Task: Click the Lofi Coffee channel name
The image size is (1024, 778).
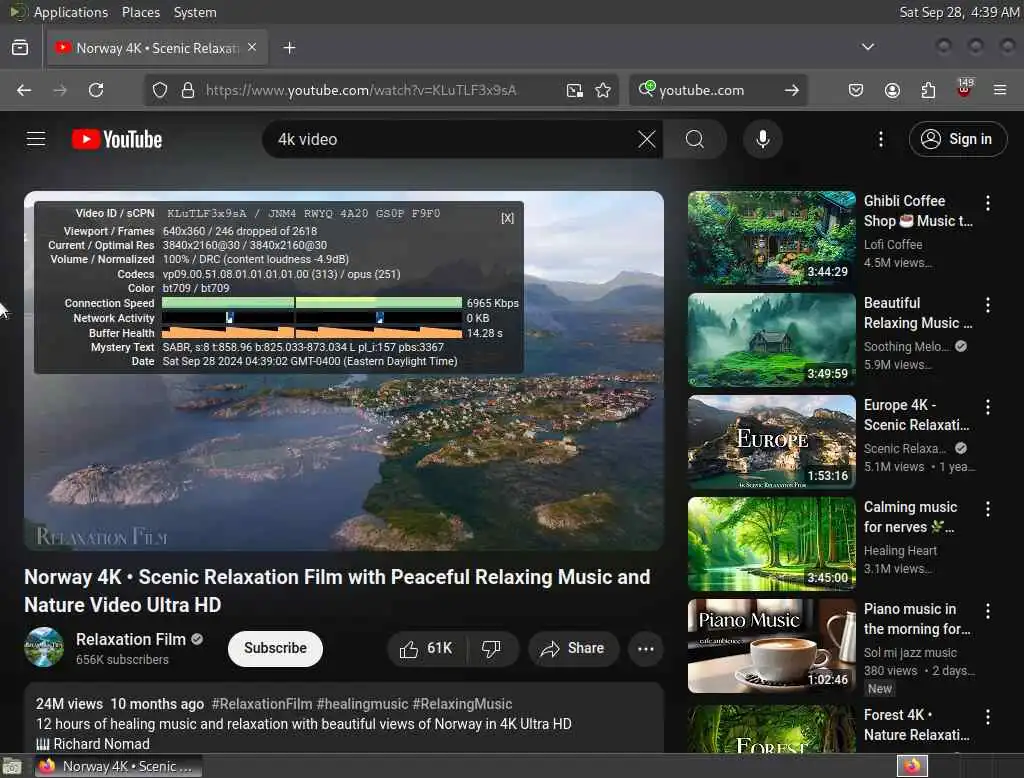Action: click(x=893, y=244)
